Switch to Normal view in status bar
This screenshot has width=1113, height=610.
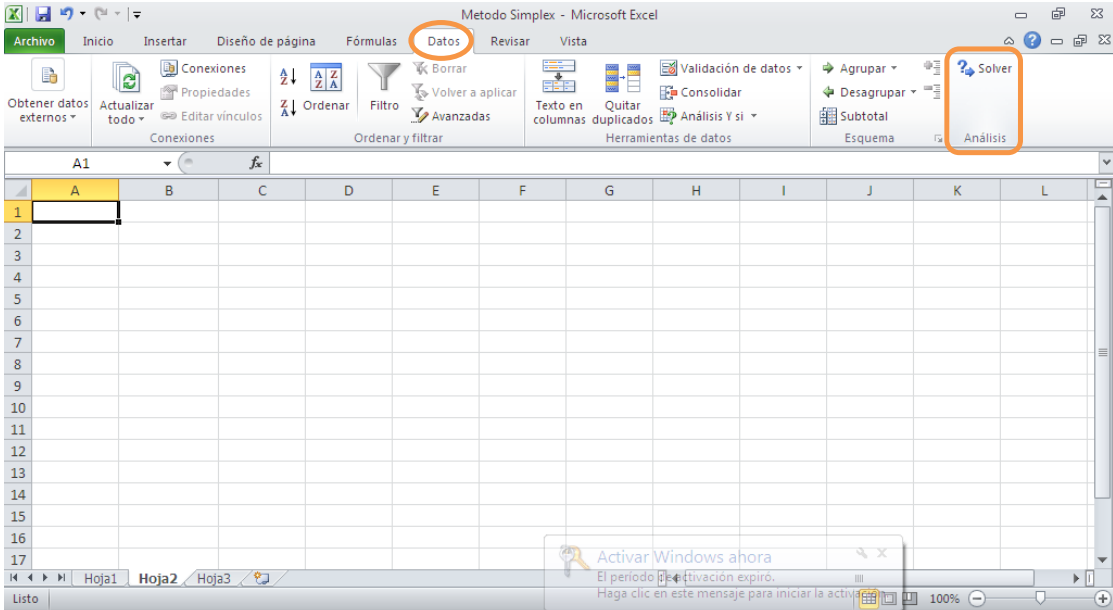pyautogui.click(x=868, y=599)
